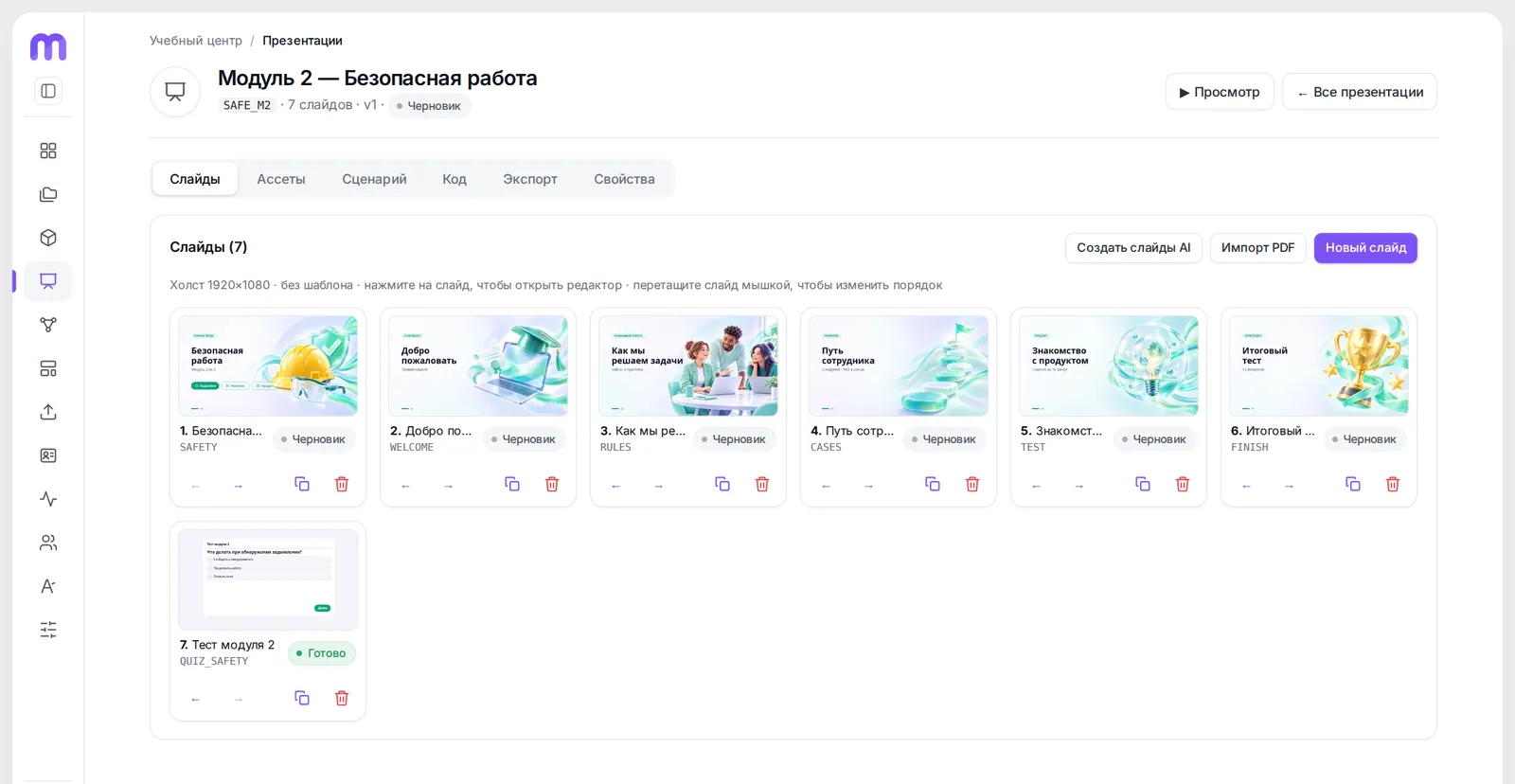Screen dimensions: 1515x784
Task: Move slide 7 Тест модуля 2 left
Action: click(195, 700)
